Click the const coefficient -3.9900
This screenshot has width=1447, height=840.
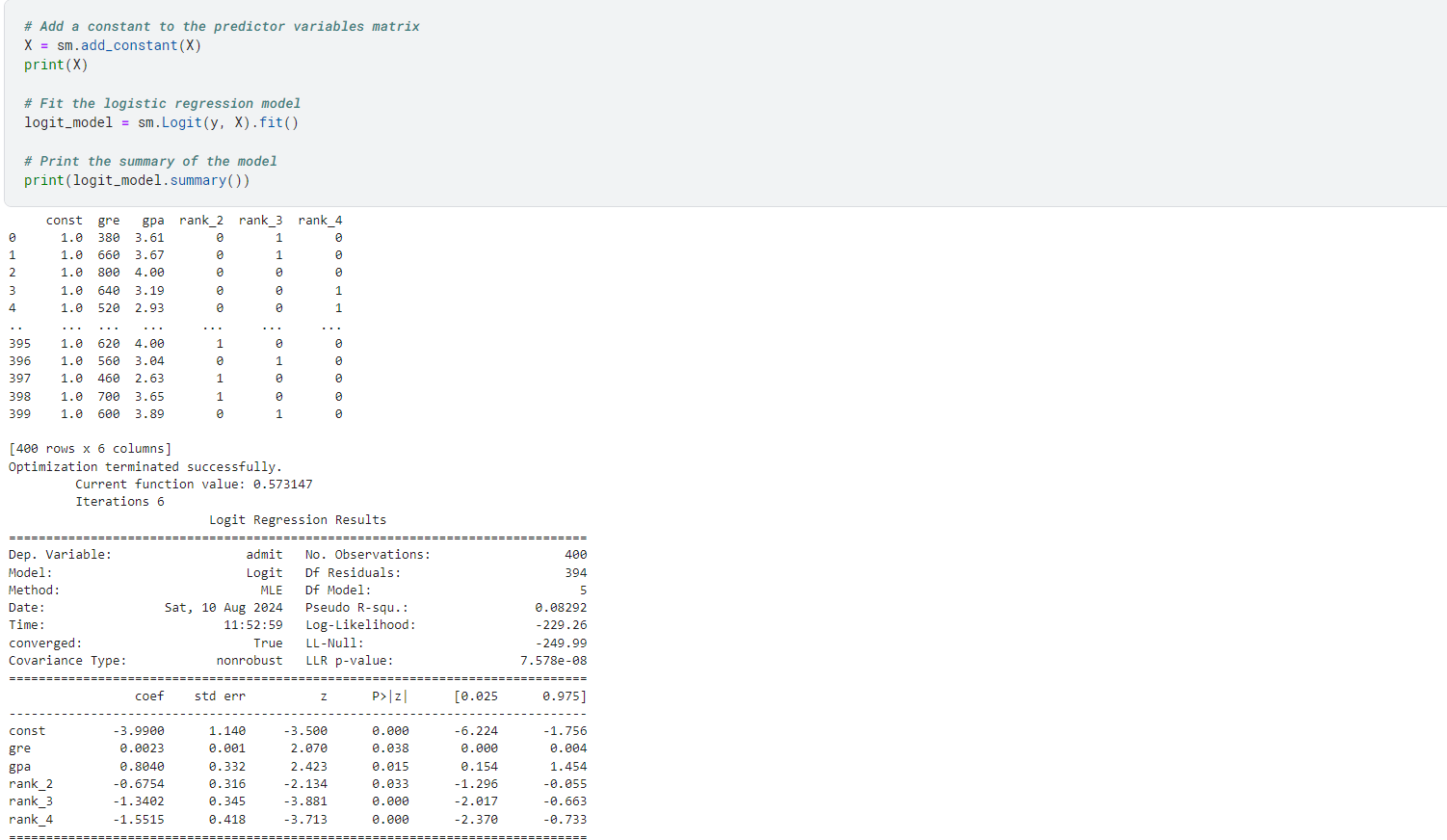coord(139,731)
